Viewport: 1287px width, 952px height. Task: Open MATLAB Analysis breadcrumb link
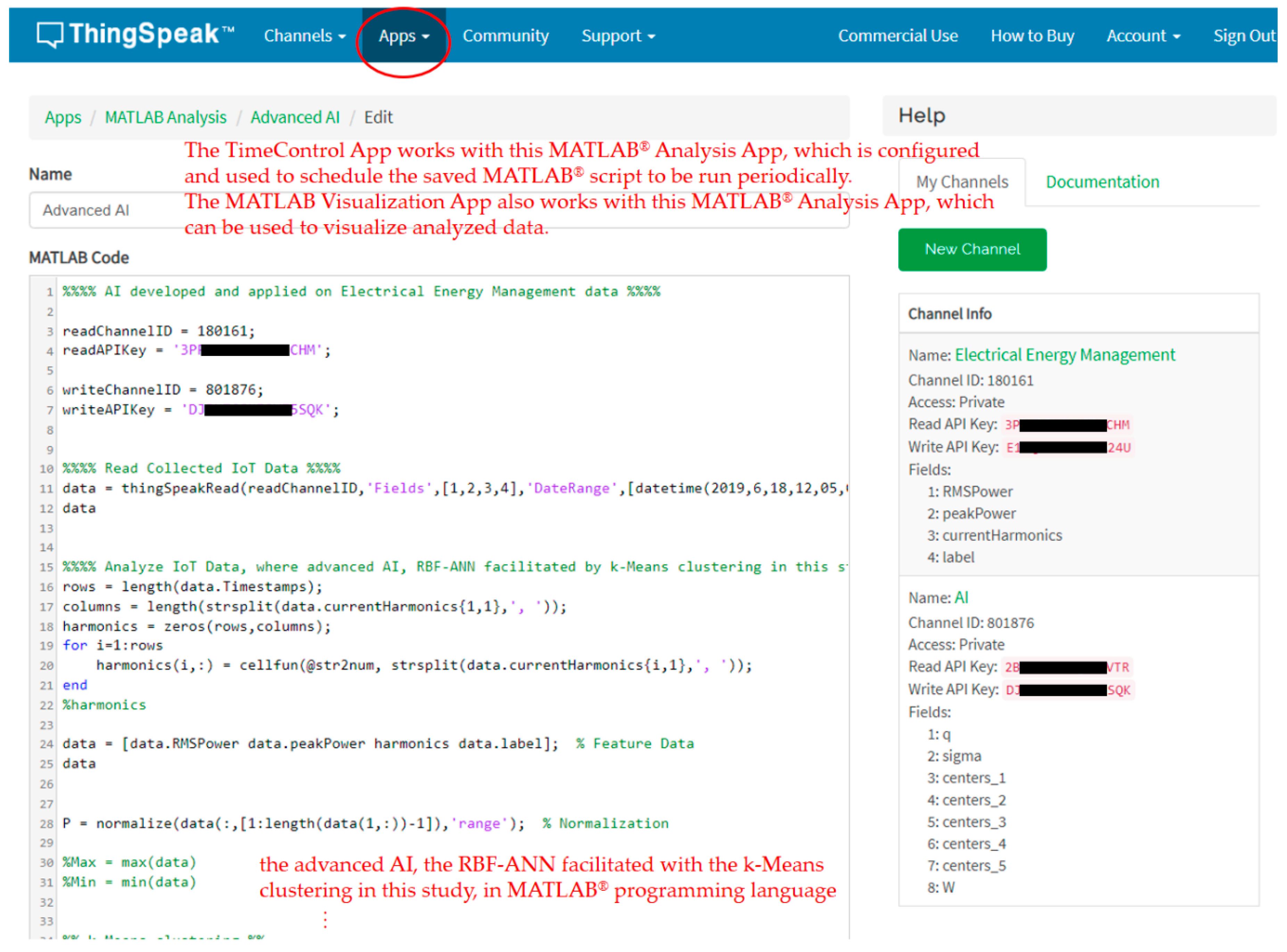165,117
